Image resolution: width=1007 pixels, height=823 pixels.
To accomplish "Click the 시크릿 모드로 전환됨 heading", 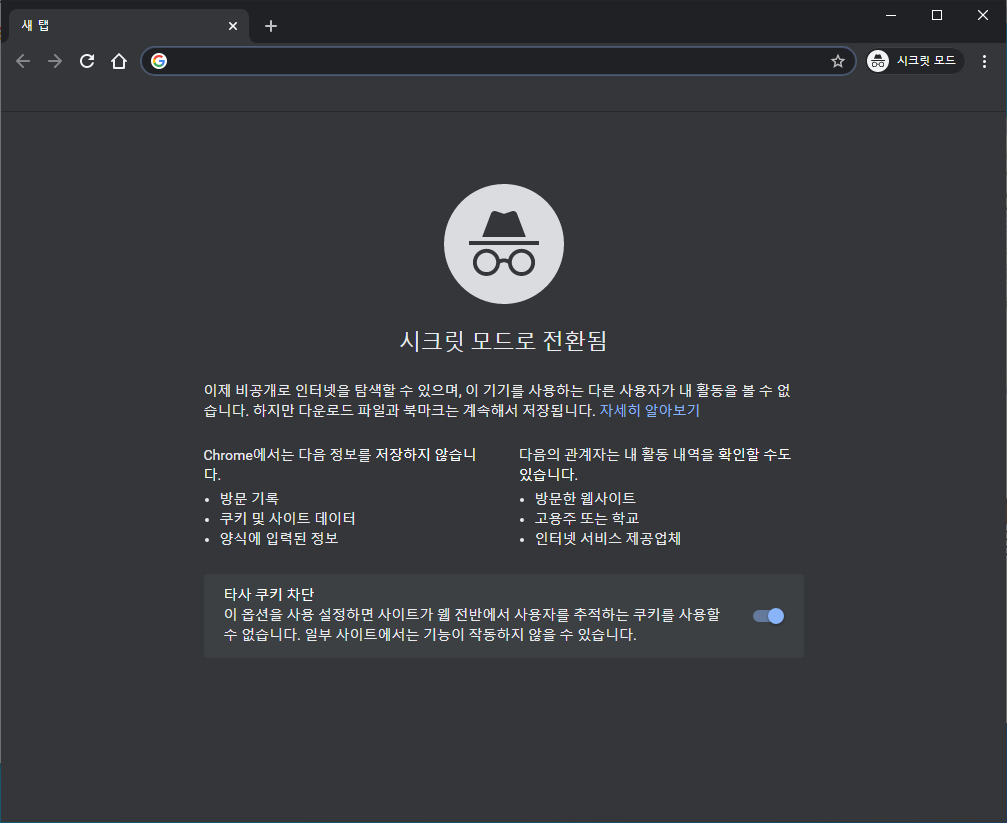I will coord(504,341).
